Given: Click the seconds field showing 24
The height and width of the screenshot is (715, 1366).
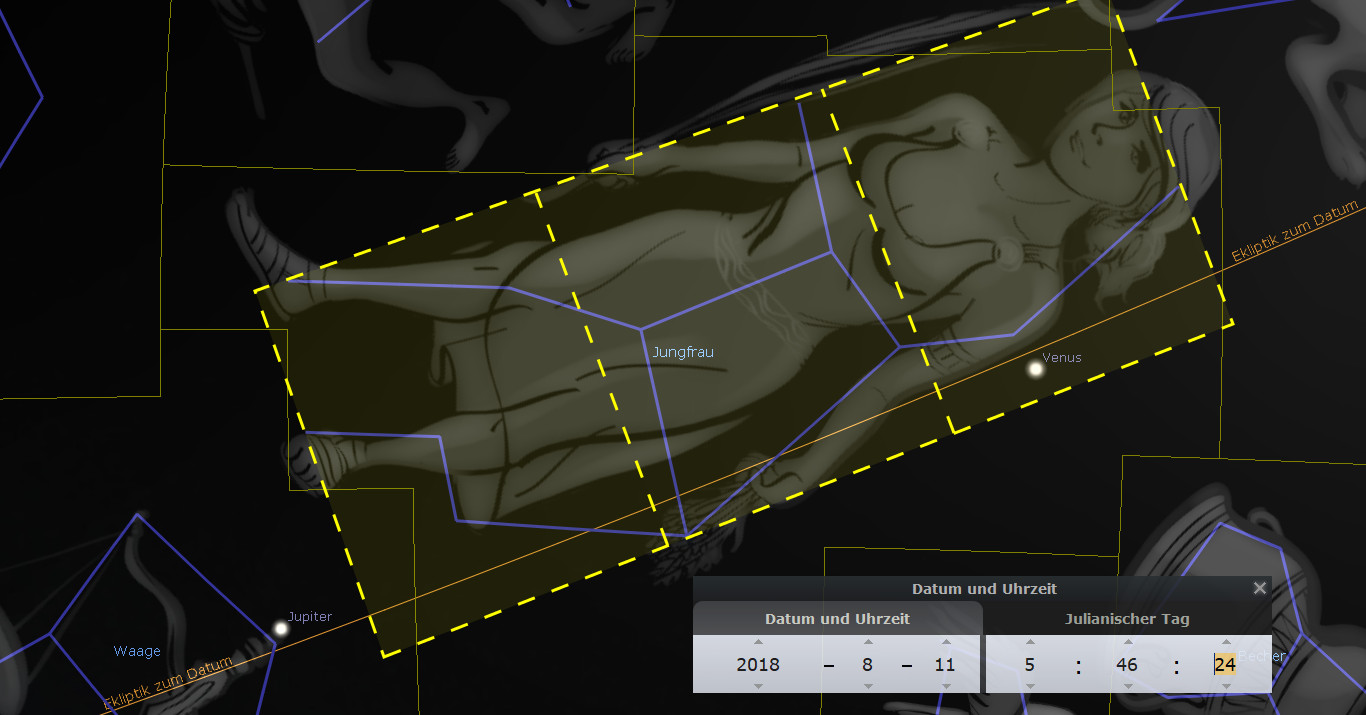Looking at the screenshot, I should click(x=1226, y=664).
